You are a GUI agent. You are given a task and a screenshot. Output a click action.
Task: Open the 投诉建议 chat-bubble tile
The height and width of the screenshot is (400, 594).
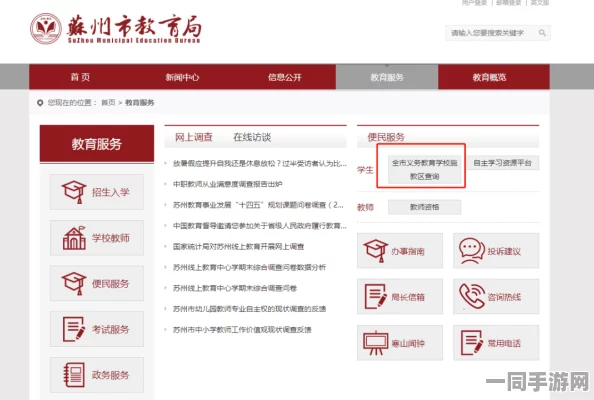[496, 251]
